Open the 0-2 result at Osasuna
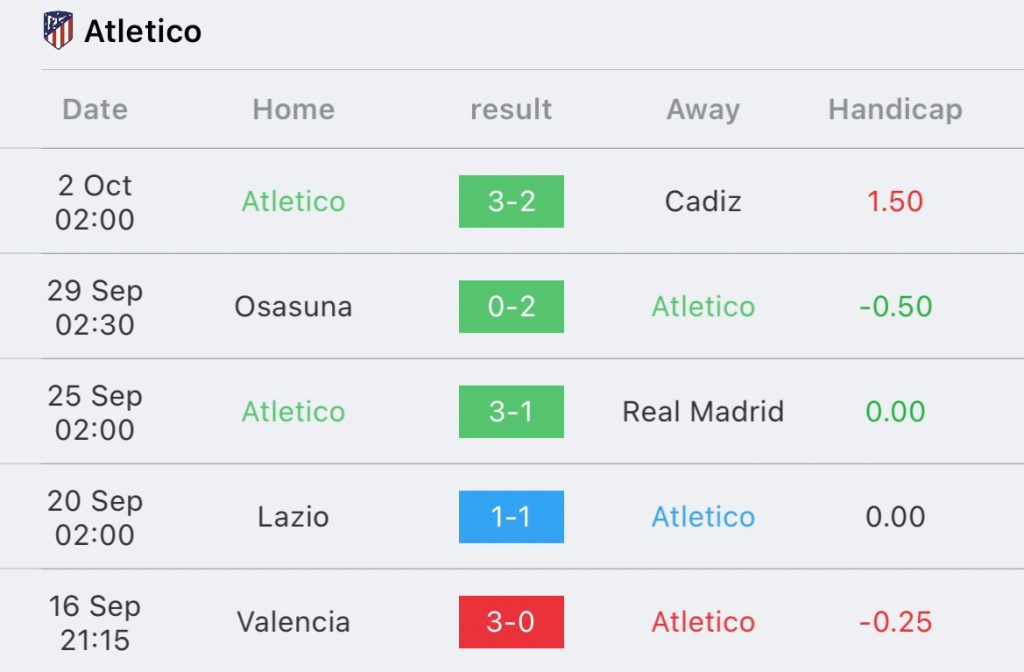This screenshot has height=672, width=1024. point(511,306)
